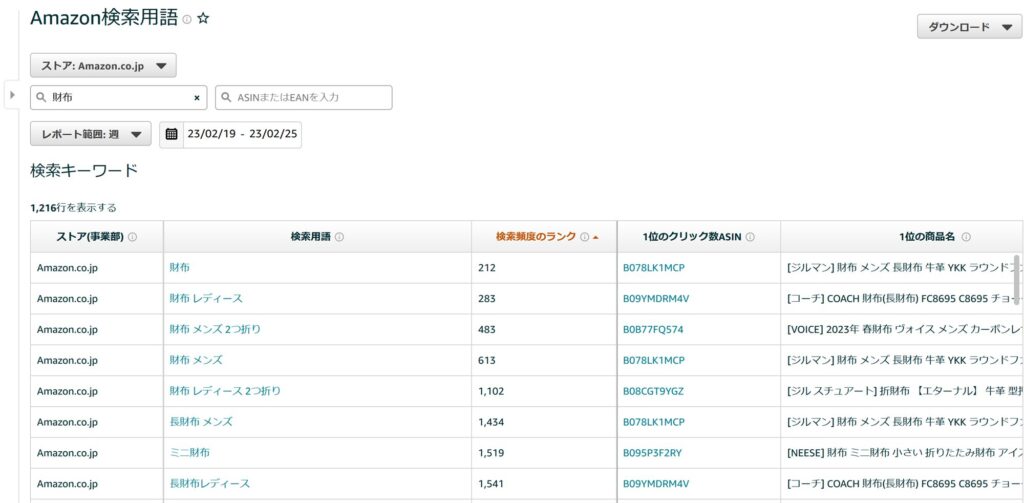The image size is (1024, 503).
Task: Select the rank value 1,102
Action: coord(491,391)
